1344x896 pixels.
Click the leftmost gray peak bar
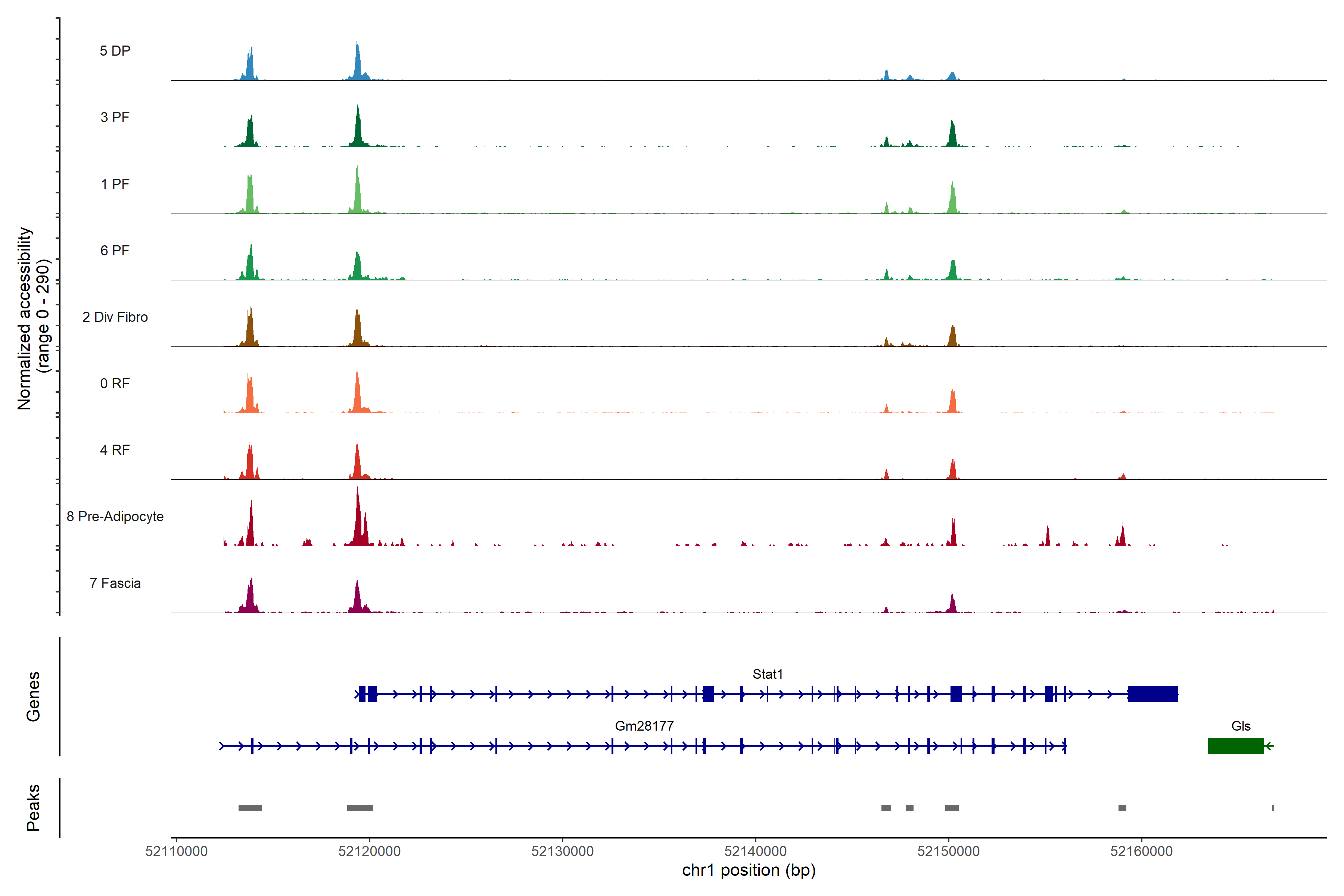coord(250,808)
